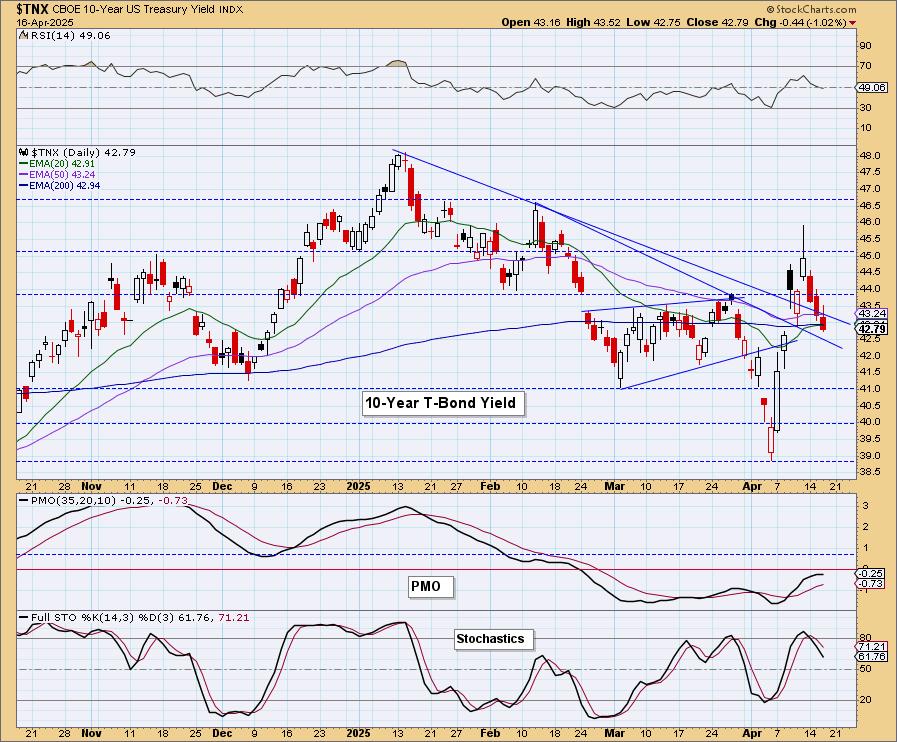
Task: Open the StockCharts.com copyright link
Action: point(811,9)
